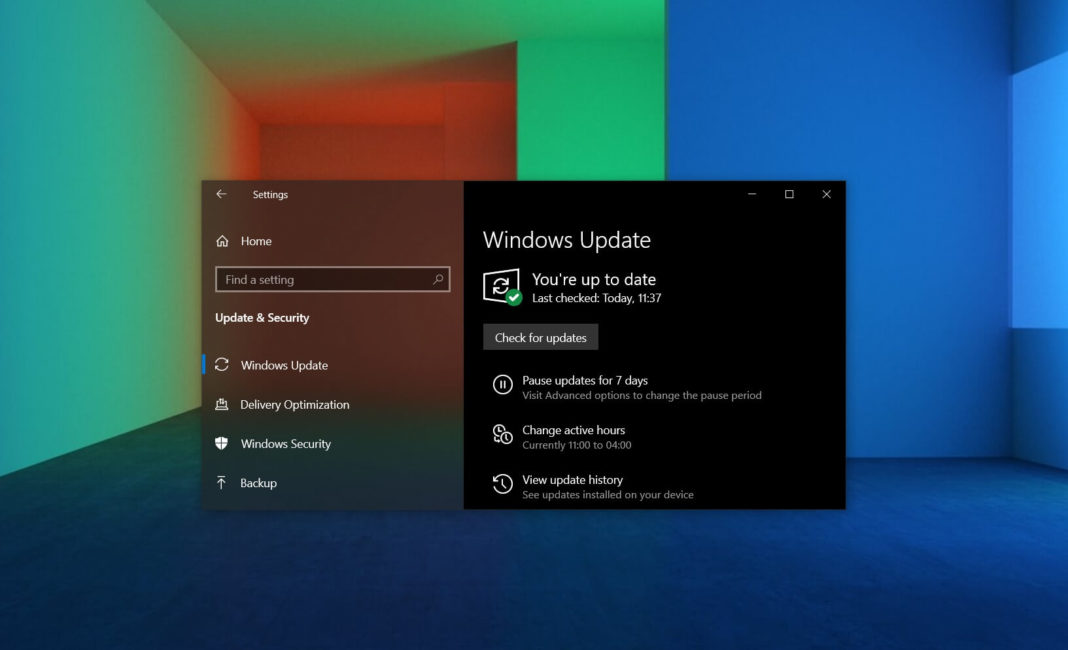Switch to the Backup section
The width and height of the screenshot is (1068, 650).
click(257, 483)
